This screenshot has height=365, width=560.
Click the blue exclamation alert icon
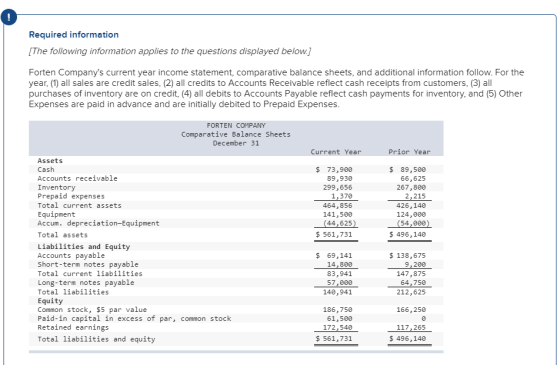click(x=9, y=17)
